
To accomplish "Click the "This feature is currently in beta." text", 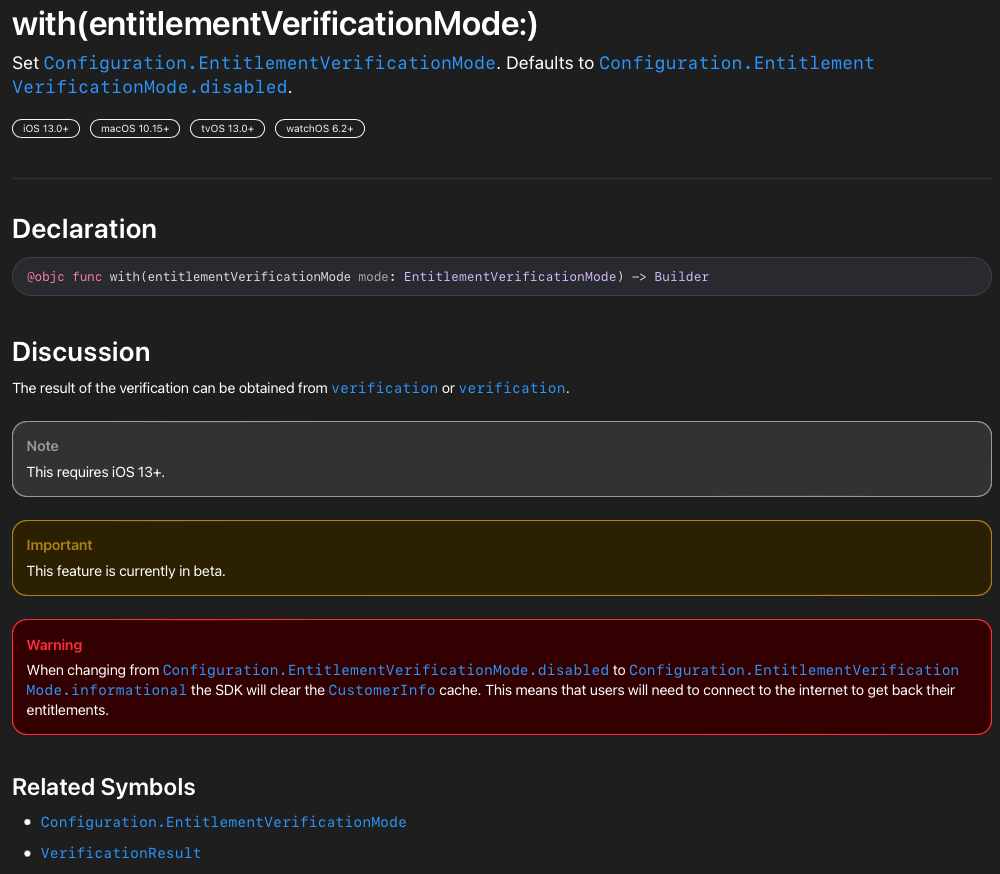I will (x=126, y=571).
